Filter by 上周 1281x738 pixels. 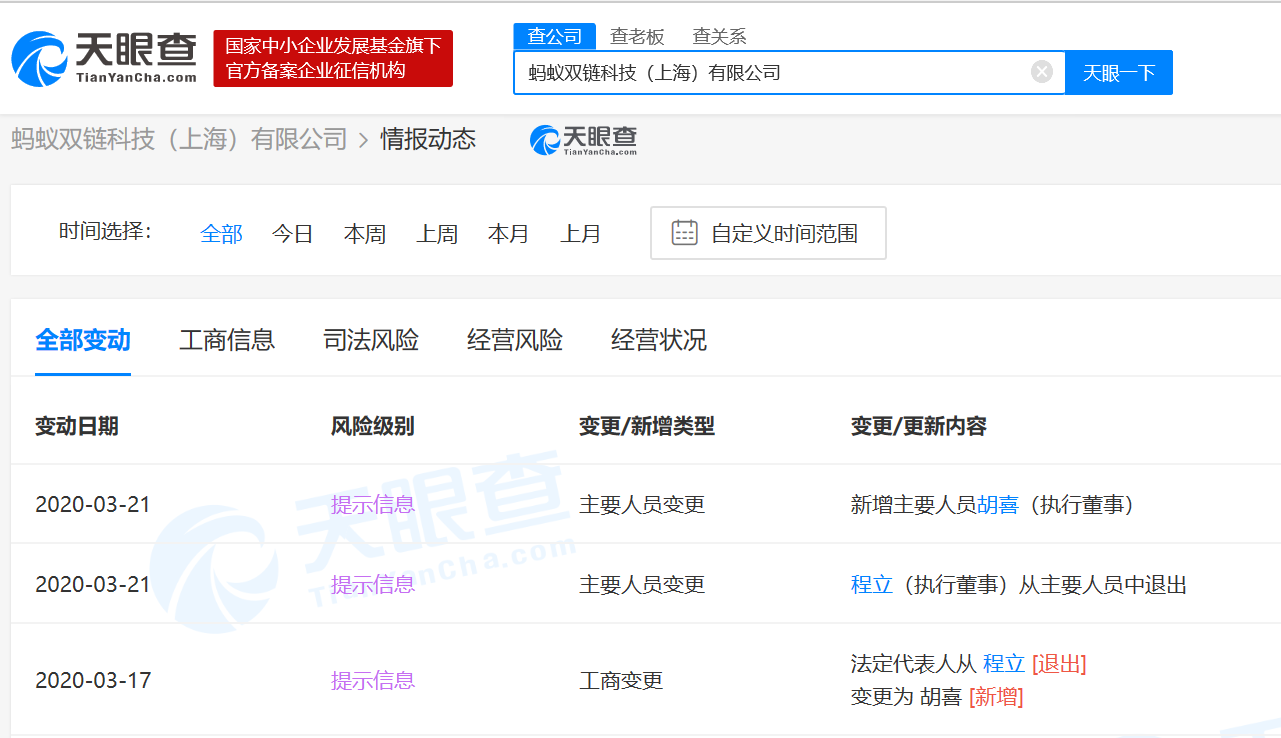(x=437, y=234)
